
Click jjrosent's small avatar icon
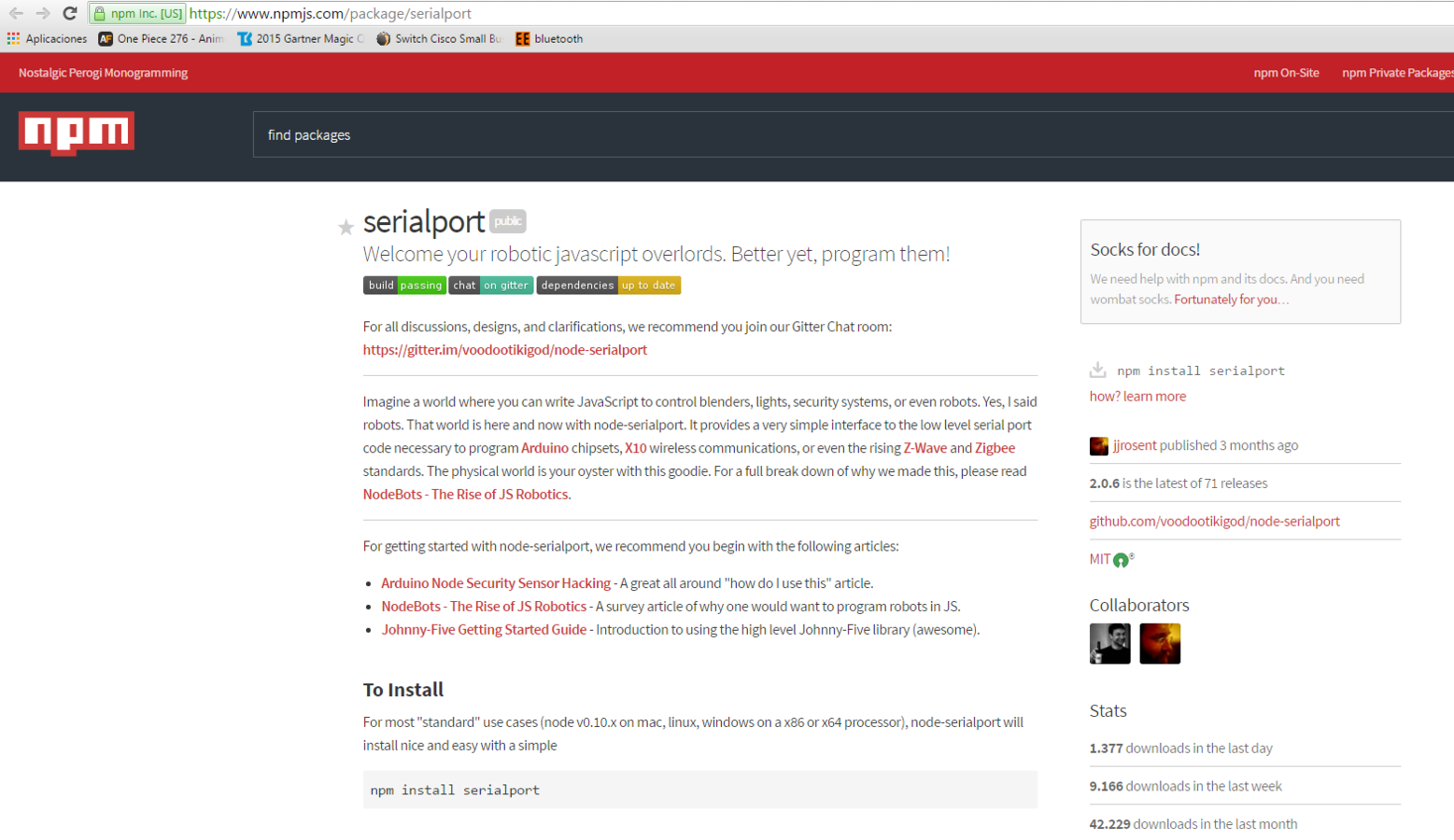click(x=1099, y=446)
